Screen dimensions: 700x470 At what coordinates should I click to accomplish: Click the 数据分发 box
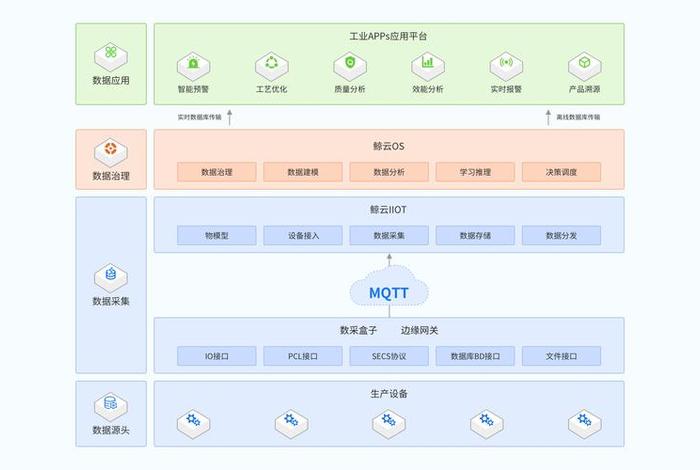pyautogui.click(x=561, y=236)
